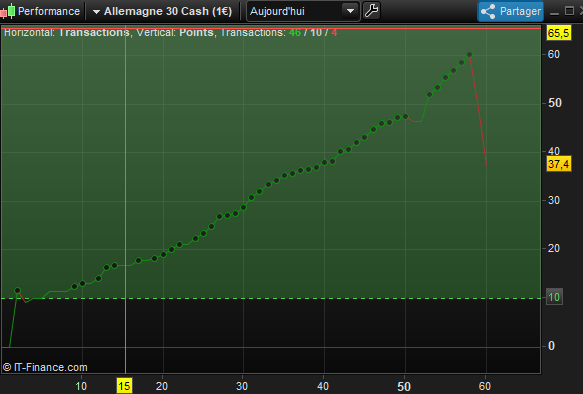Maximize the Performance window
This screenshot has width=583, height=394.
(x=569, y=11)
